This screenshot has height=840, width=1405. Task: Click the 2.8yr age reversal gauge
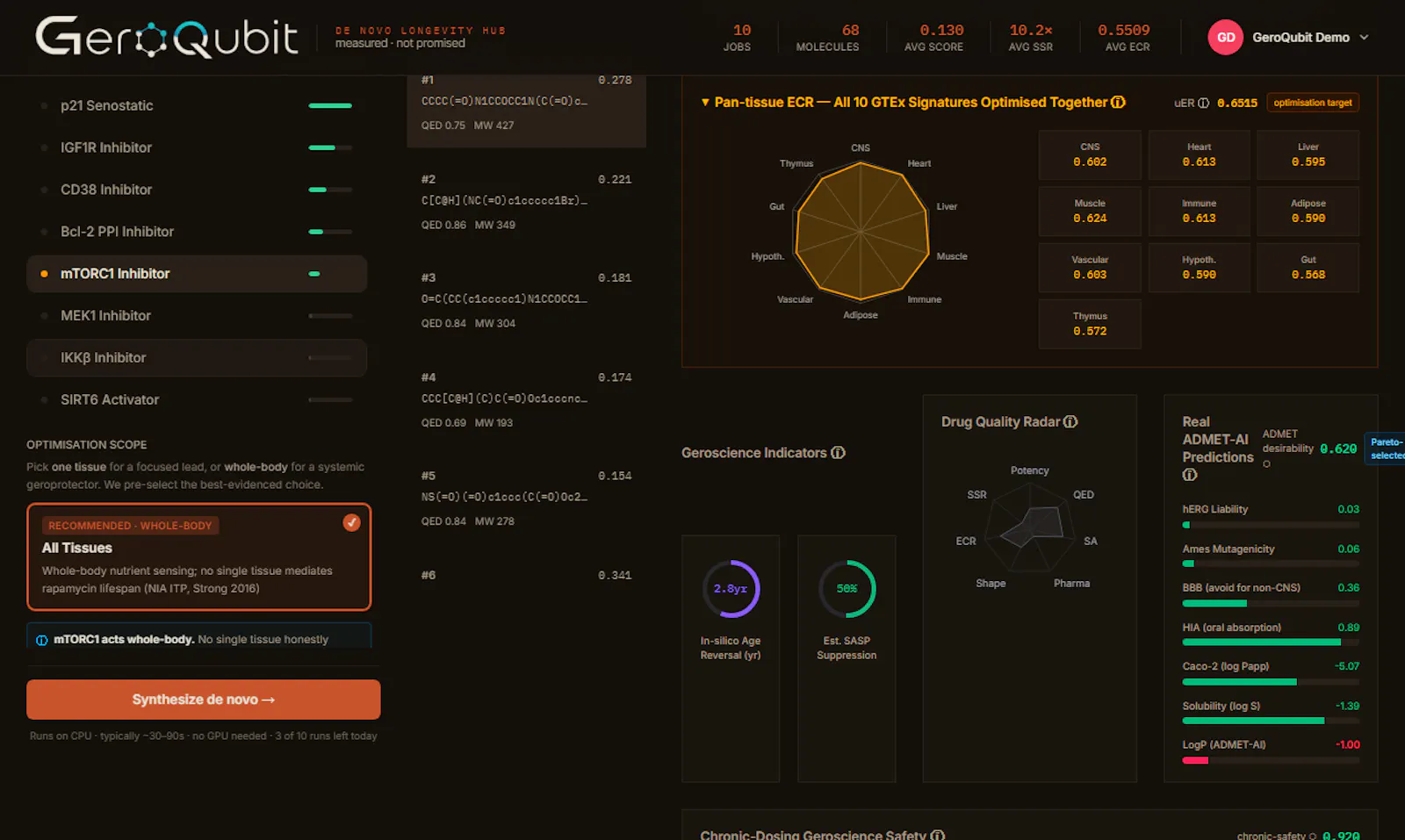[x=731, y=589]
